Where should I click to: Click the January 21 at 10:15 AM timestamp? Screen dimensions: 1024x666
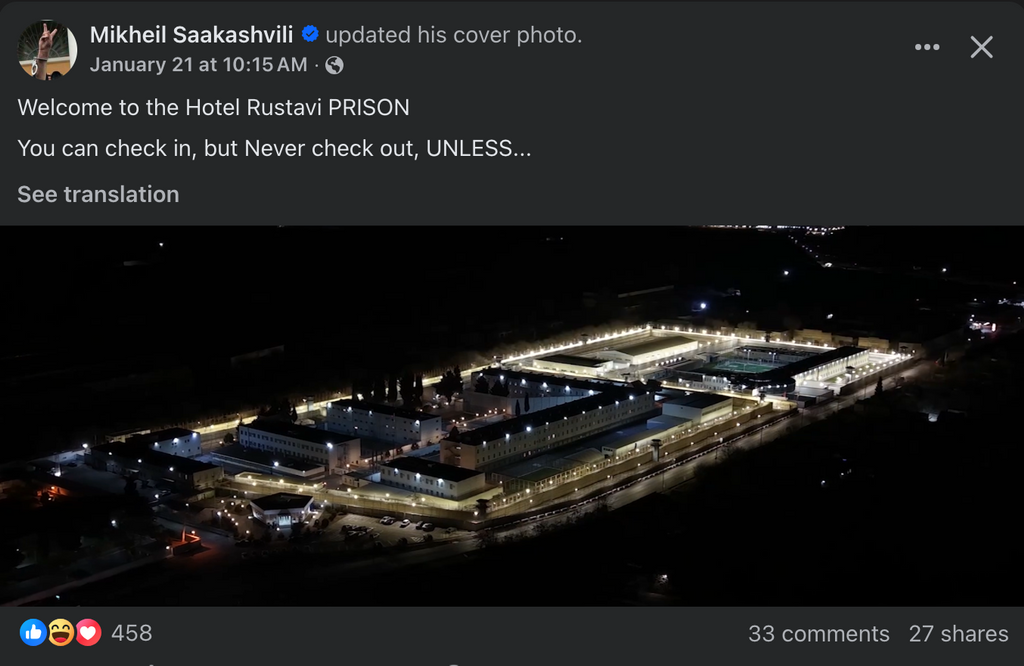[x=198, y=65]
